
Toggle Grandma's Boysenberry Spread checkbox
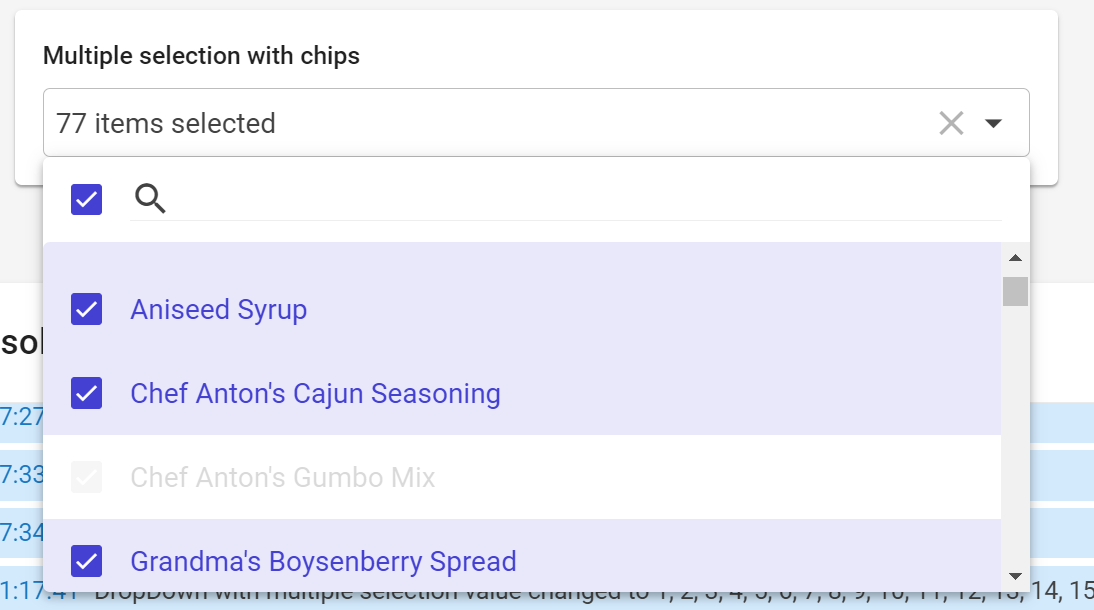click(87, 561)
